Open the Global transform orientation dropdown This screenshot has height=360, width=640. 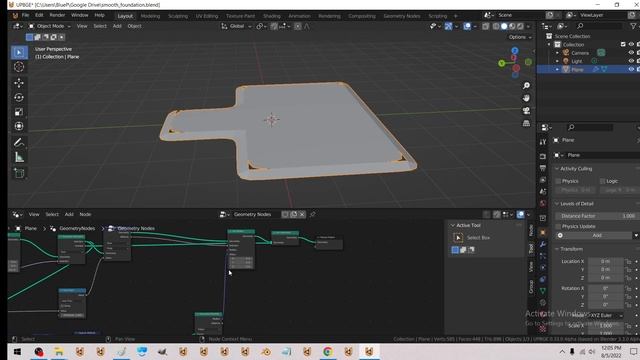[237, 26]
